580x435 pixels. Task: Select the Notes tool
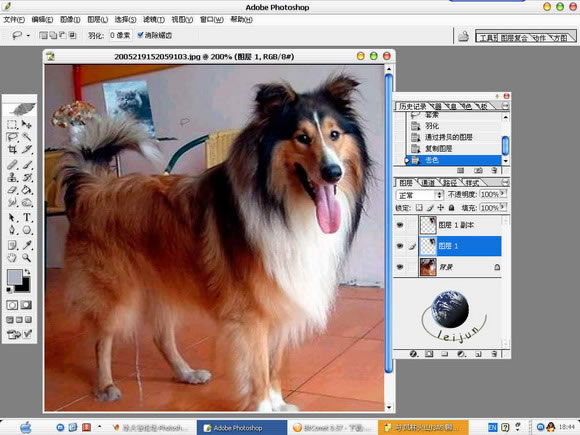[12, 245]
